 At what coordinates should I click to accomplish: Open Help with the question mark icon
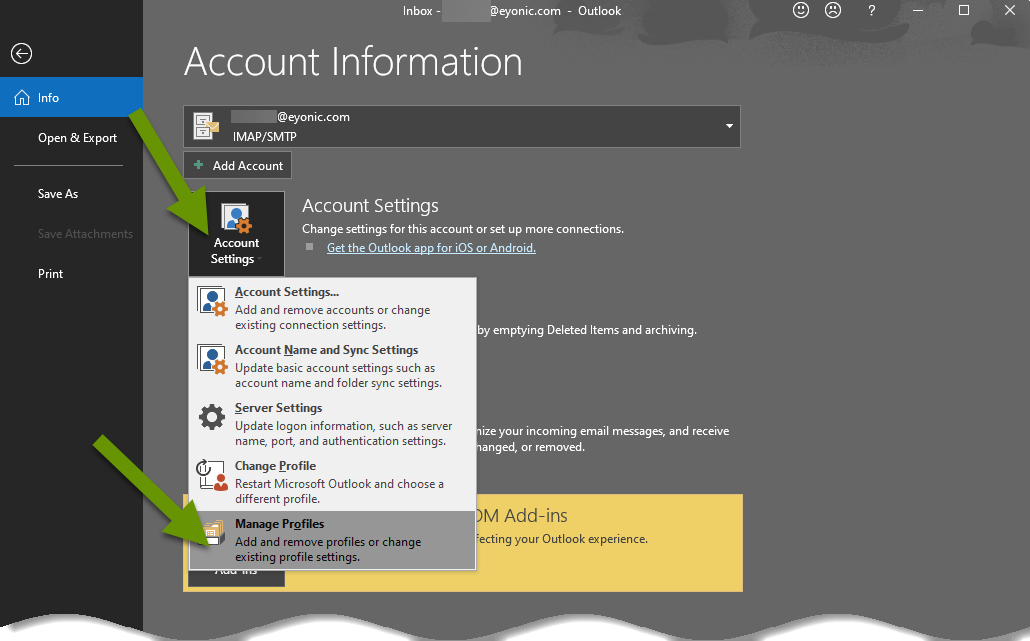click(x=872, y=11)
